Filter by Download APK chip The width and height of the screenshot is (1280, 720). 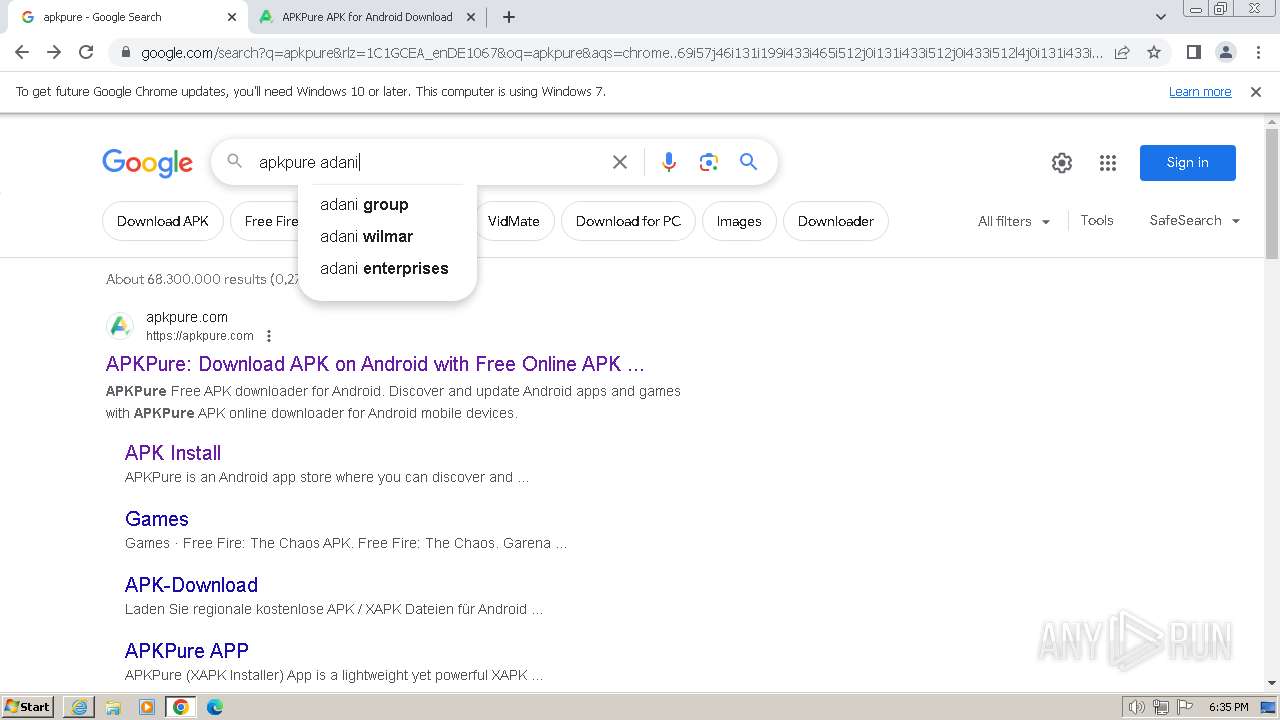pyautogui.click(x=163, y=221)
